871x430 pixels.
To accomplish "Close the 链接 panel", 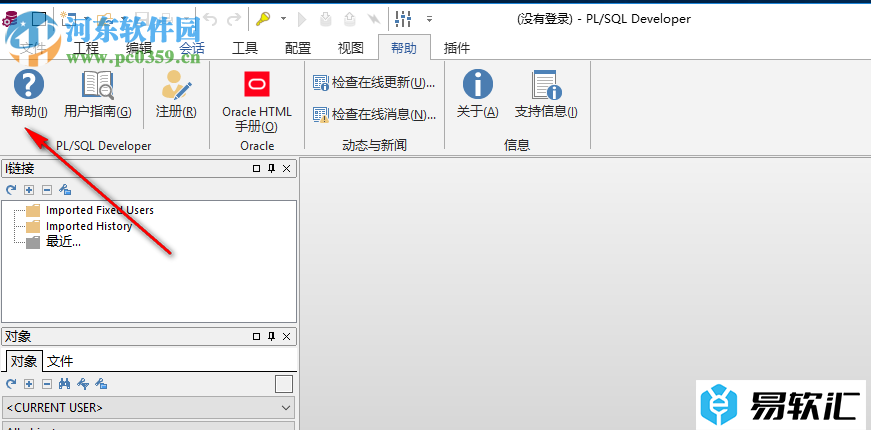I will point(287,168).
